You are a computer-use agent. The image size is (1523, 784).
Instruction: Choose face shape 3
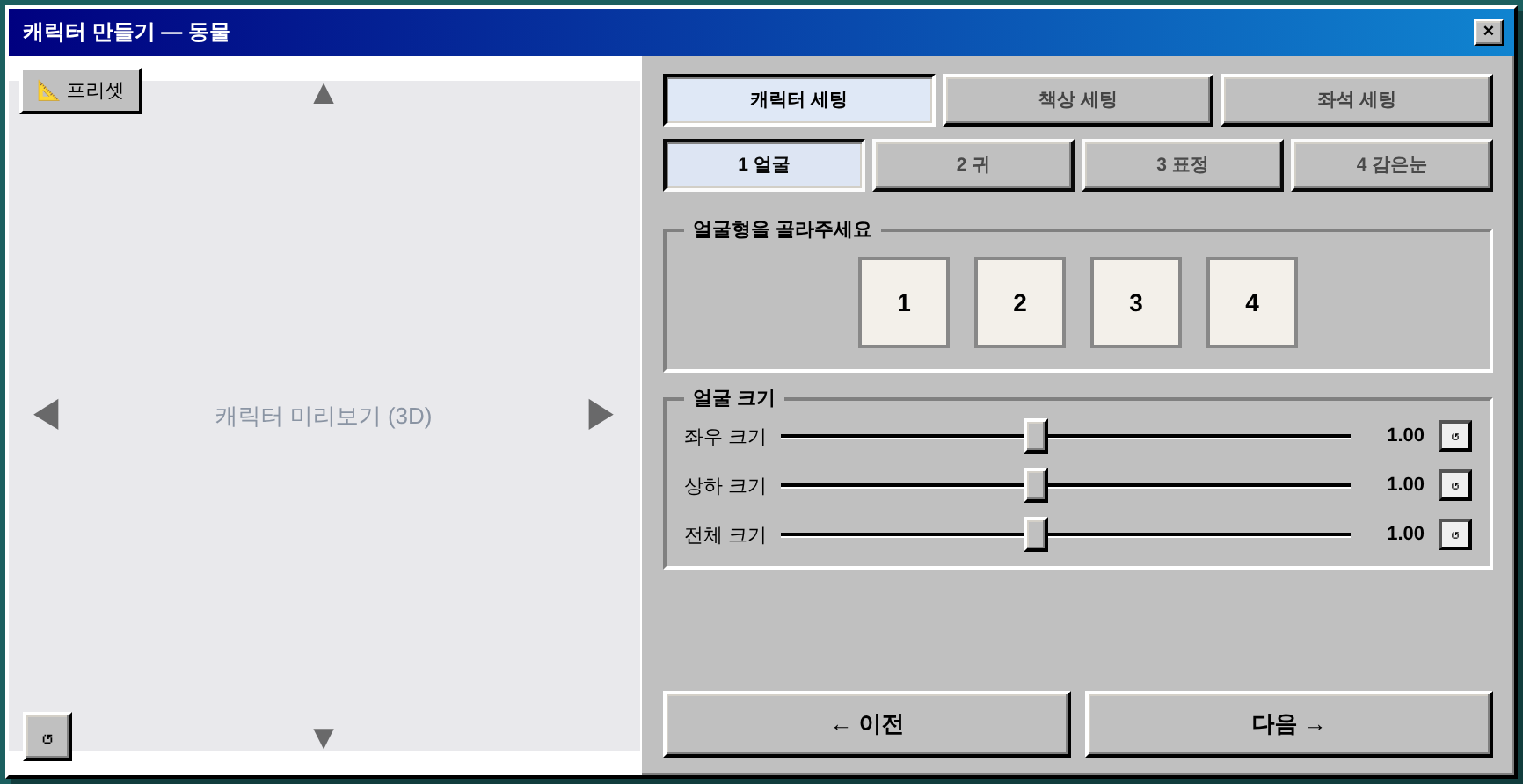tap(1136, 302)
